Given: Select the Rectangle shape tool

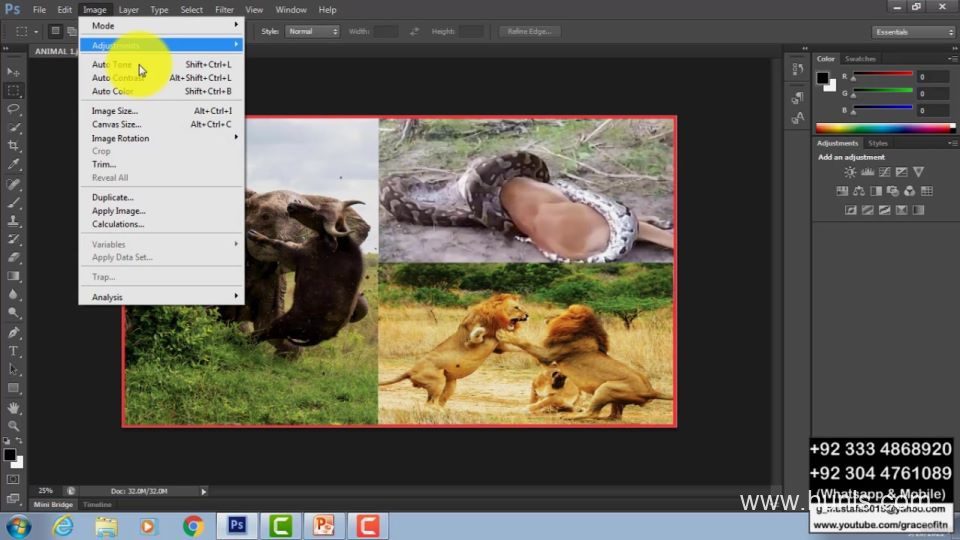Looking at the screenshot, I should click(x=13, y=388).
